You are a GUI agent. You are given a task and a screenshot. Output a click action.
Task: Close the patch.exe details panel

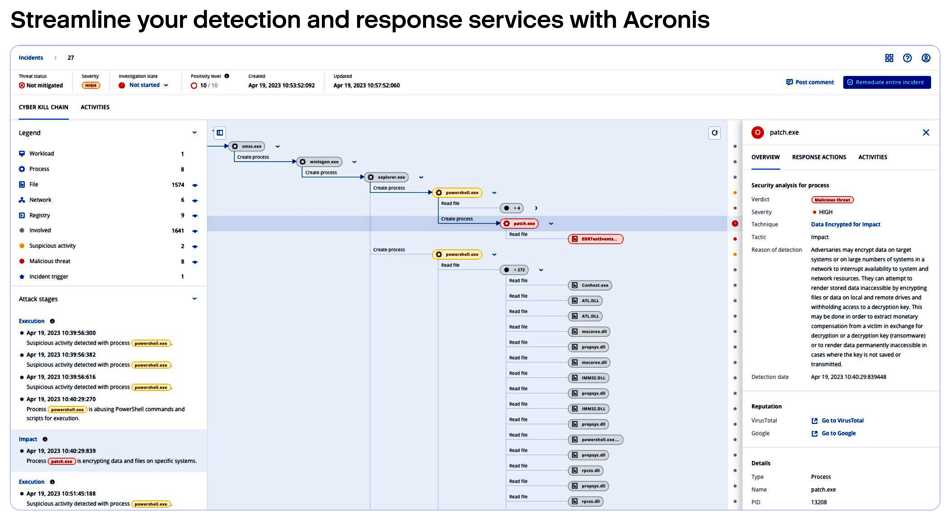[x=926, y=133]
